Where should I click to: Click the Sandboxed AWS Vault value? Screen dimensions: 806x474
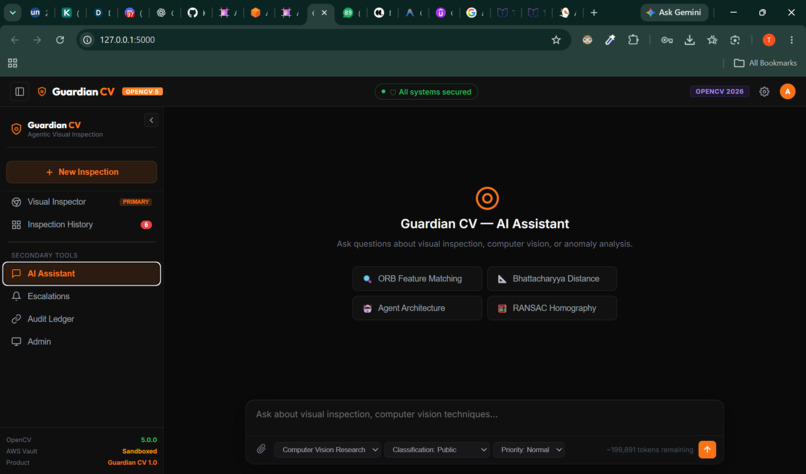[x=139, y=451]
